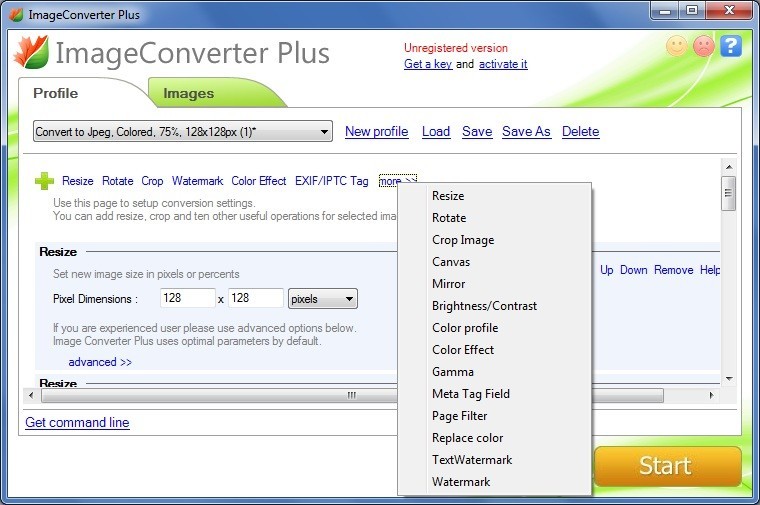The image size is (760, 505).
Task: Click the green plus add-operation icon
Action: tap(45, 181)
